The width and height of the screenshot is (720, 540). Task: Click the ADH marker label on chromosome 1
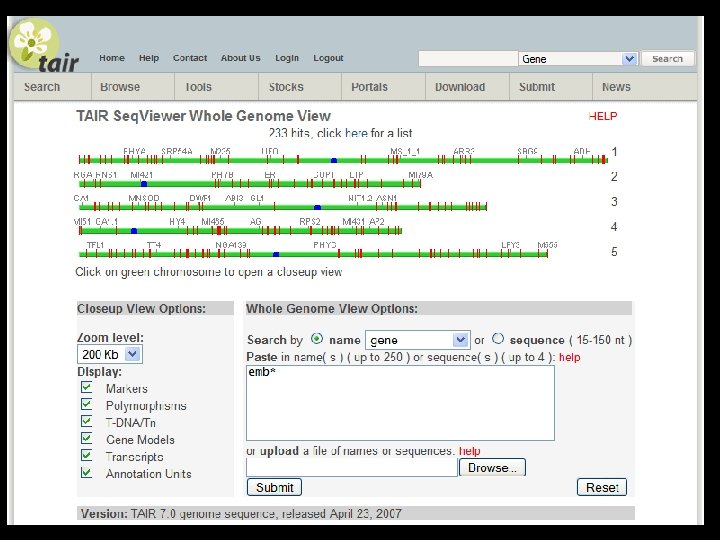(x=582, y=151)
